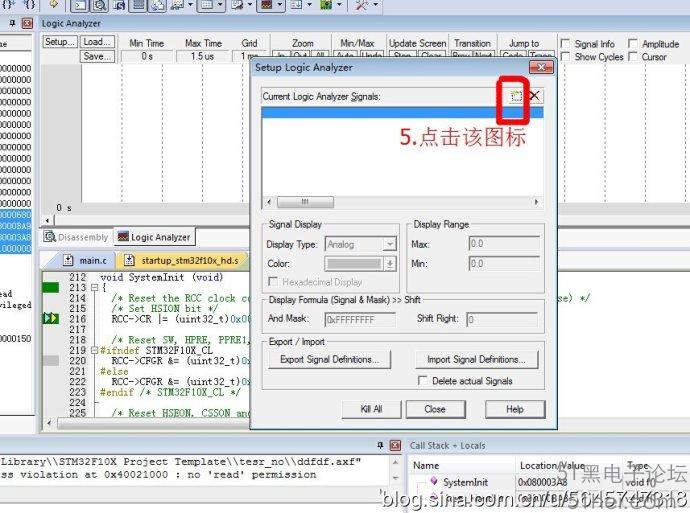Click the signals list horizontal scrollbar thumb
Screen dimensions: 690x513
(305, 202)
